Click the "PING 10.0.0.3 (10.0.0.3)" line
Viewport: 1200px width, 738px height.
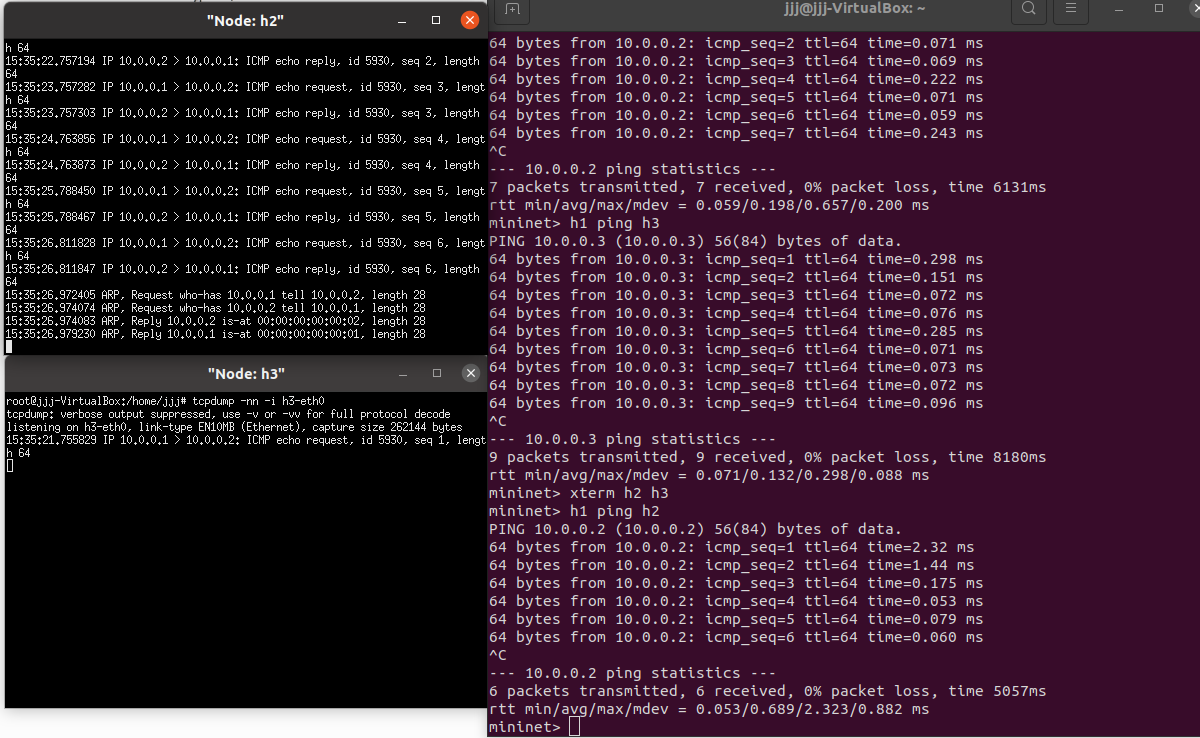(x=695, y=241)
